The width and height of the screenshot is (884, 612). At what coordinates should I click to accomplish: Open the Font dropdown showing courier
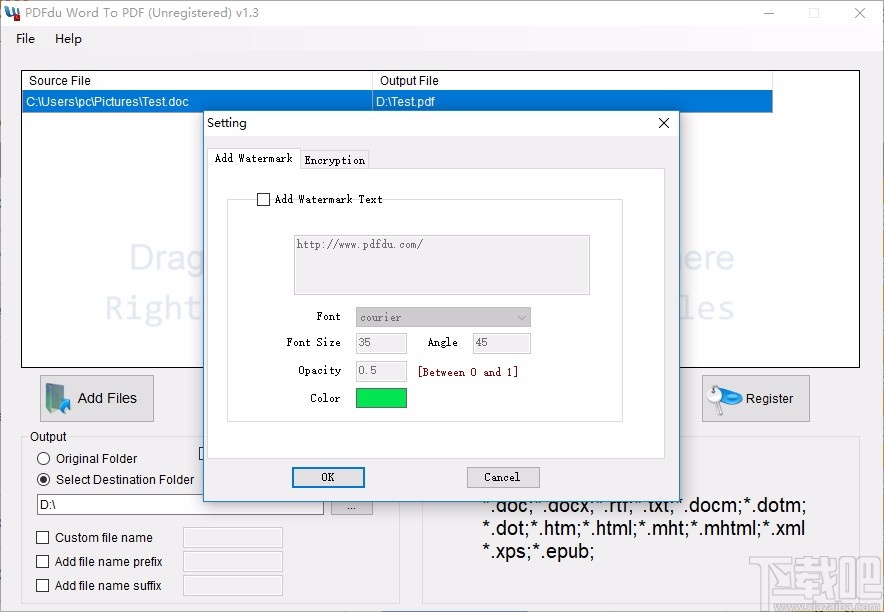click(523, 316)
